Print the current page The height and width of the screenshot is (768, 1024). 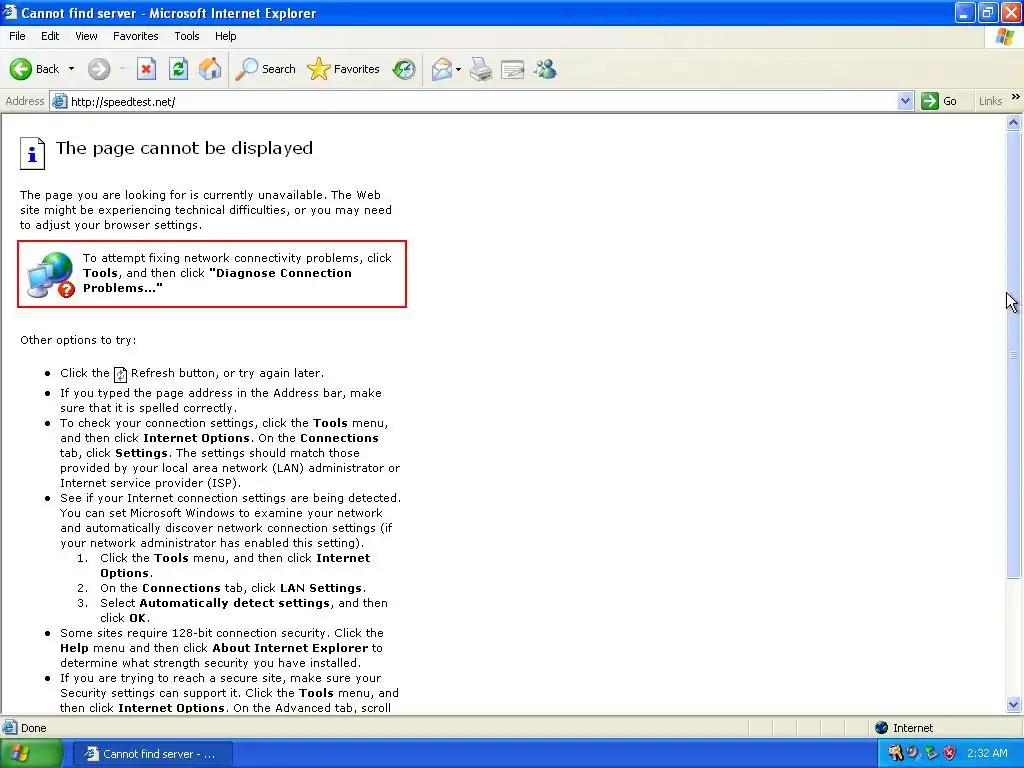[481, 69]
